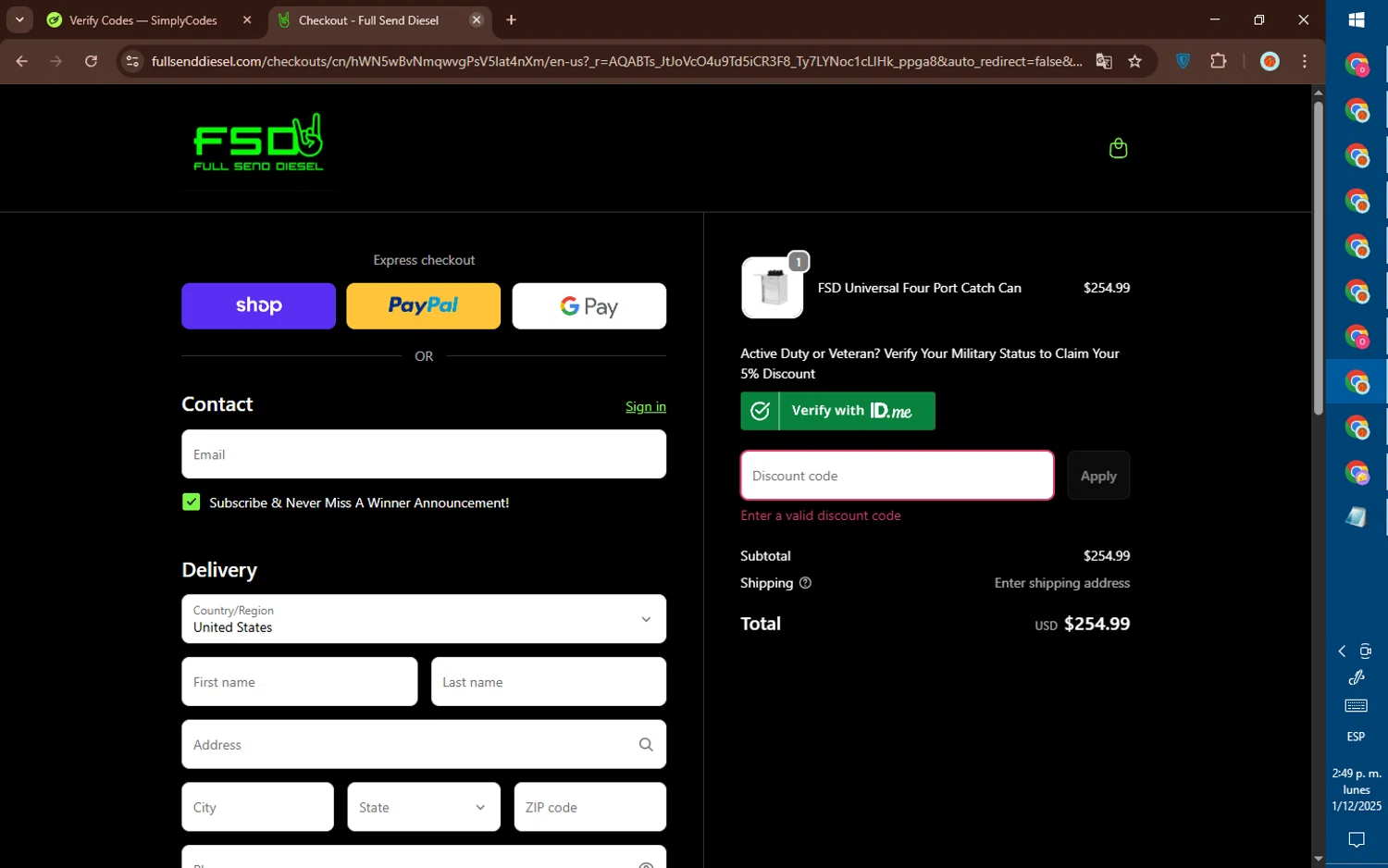Click the Bitwarden shield extension icon
This screenshot has height=868, width=1388.
click(x=1183, y=61)
